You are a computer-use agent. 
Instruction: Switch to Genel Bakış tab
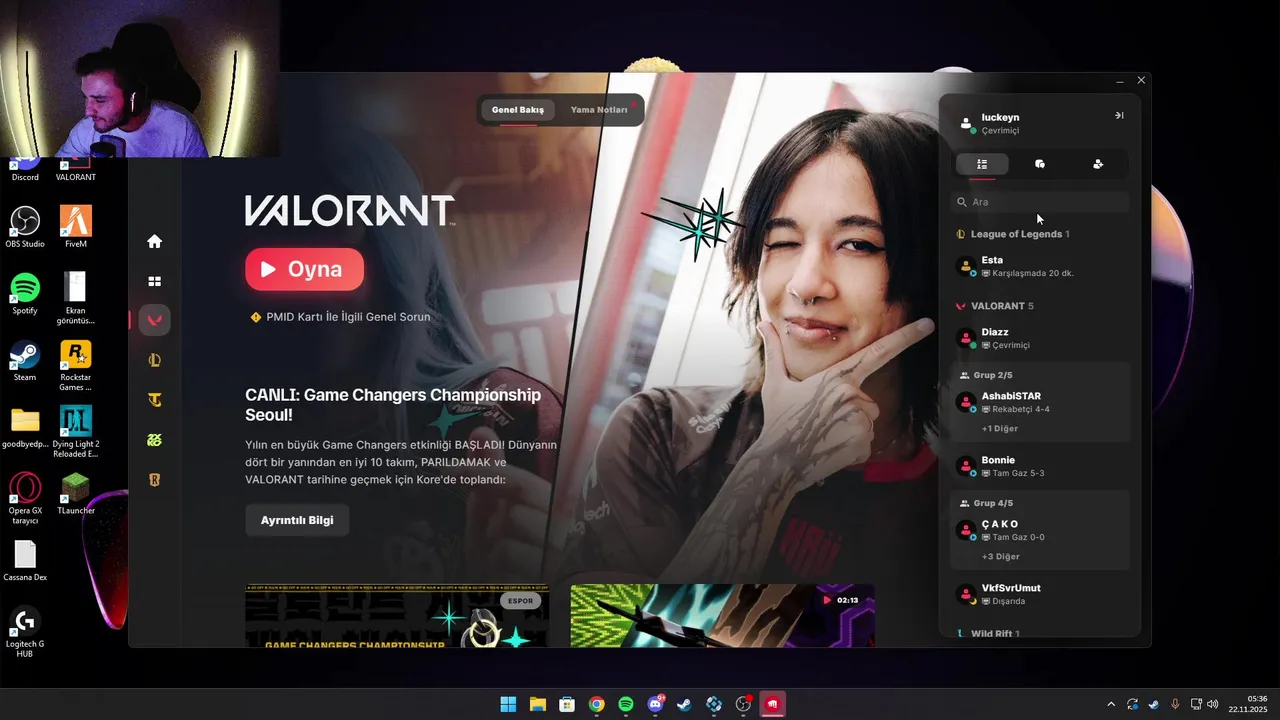click(518, 110)
